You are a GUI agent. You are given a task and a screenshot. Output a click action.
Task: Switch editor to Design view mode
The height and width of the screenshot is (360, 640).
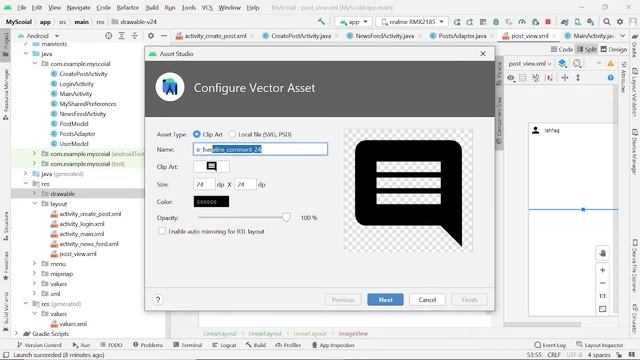click(x=613, y=49)
